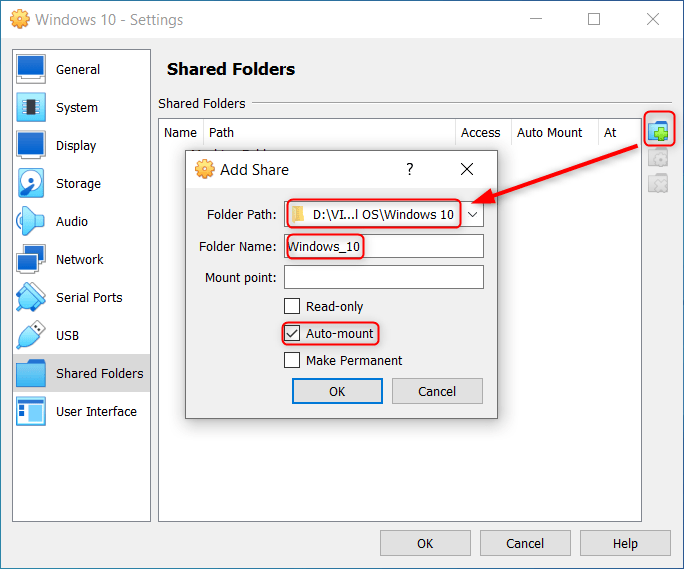Screen dimensions: 684x569
Task: Open Network settings page
Action: [79, 260]
